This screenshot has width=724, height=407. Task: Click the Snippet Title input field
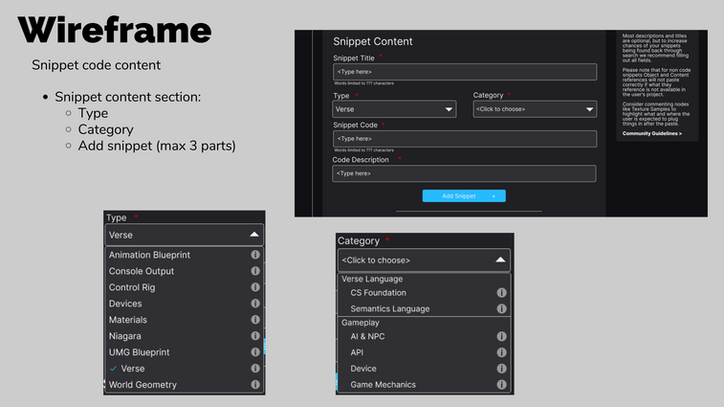click(464, 72)
